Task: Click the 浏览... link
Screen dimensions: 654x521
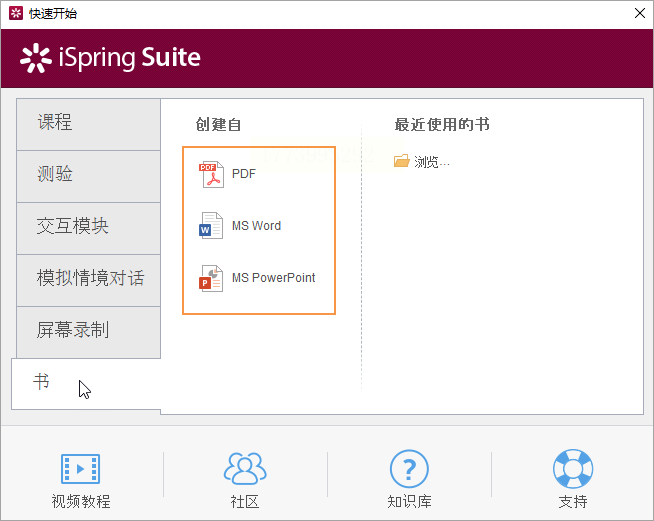Action: [x=432, y=162]
